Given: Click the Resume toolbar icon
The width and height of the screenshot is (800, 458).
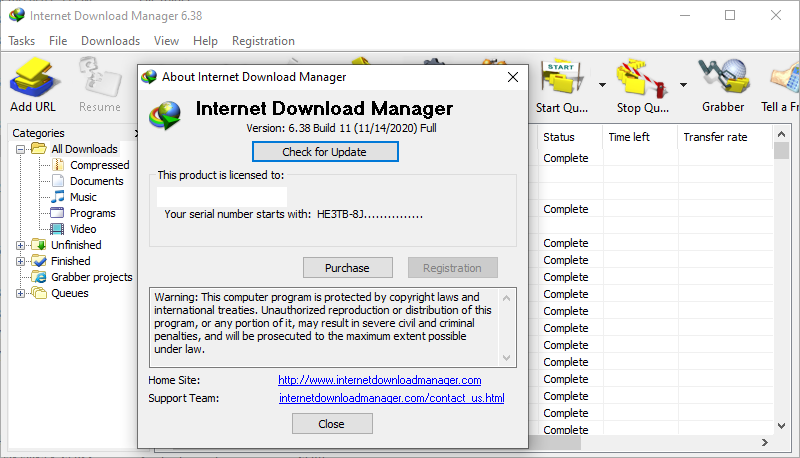Looking at the screenshot, I should 100,77.
